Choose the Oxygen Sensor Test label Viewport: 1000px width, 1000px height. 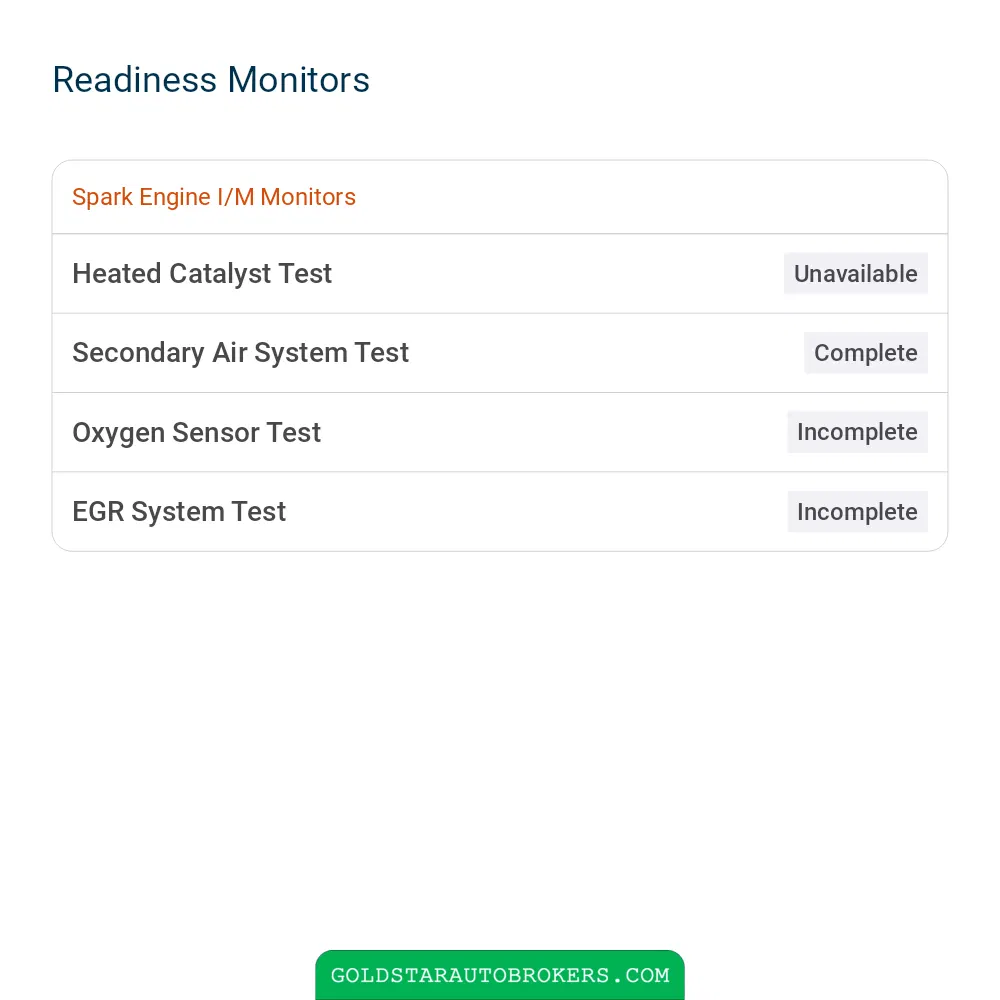coord(196,433)
